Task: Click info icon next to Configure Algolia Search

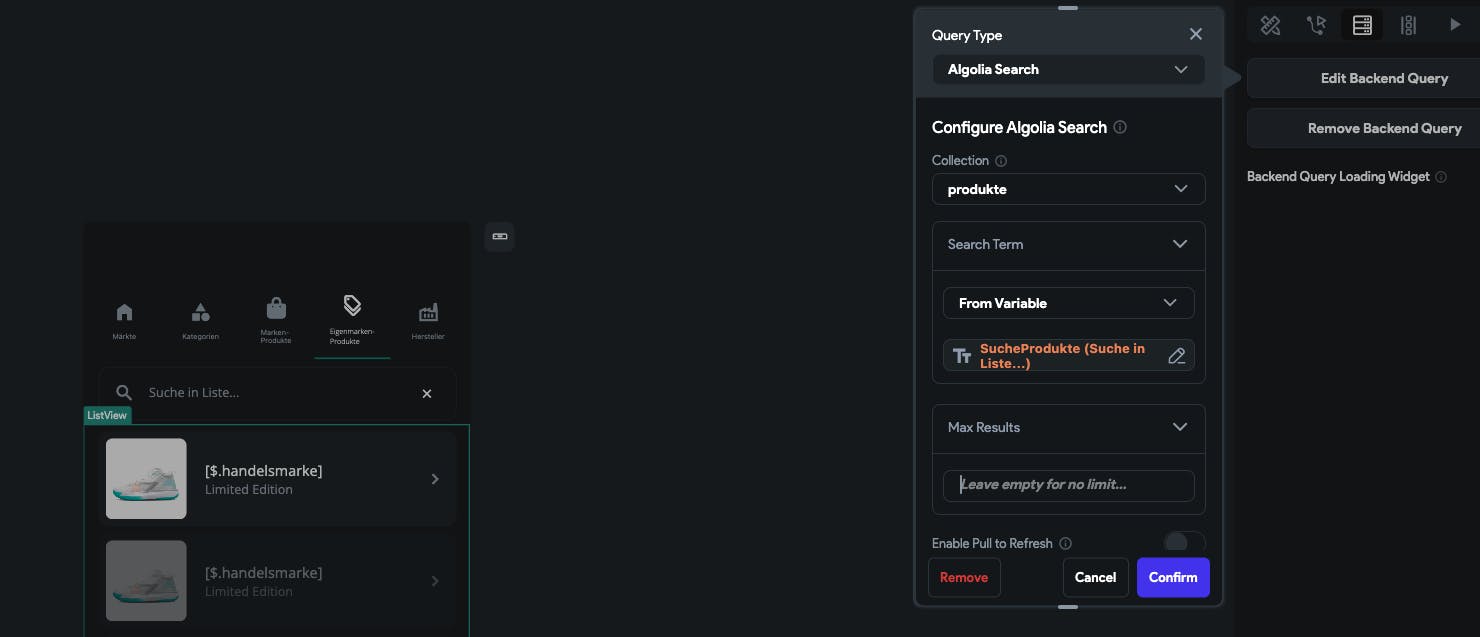Action: point(1120,128)
